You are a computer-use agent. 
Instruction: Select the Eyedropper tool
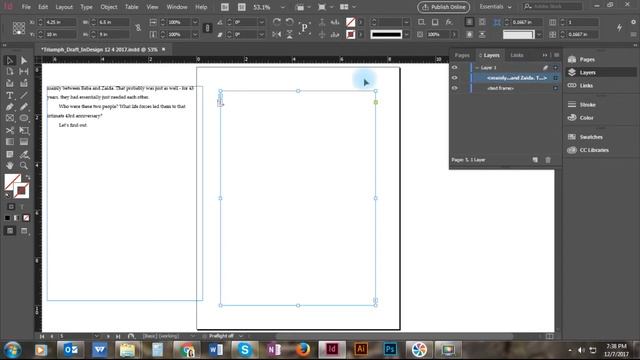tap(24, 154)
